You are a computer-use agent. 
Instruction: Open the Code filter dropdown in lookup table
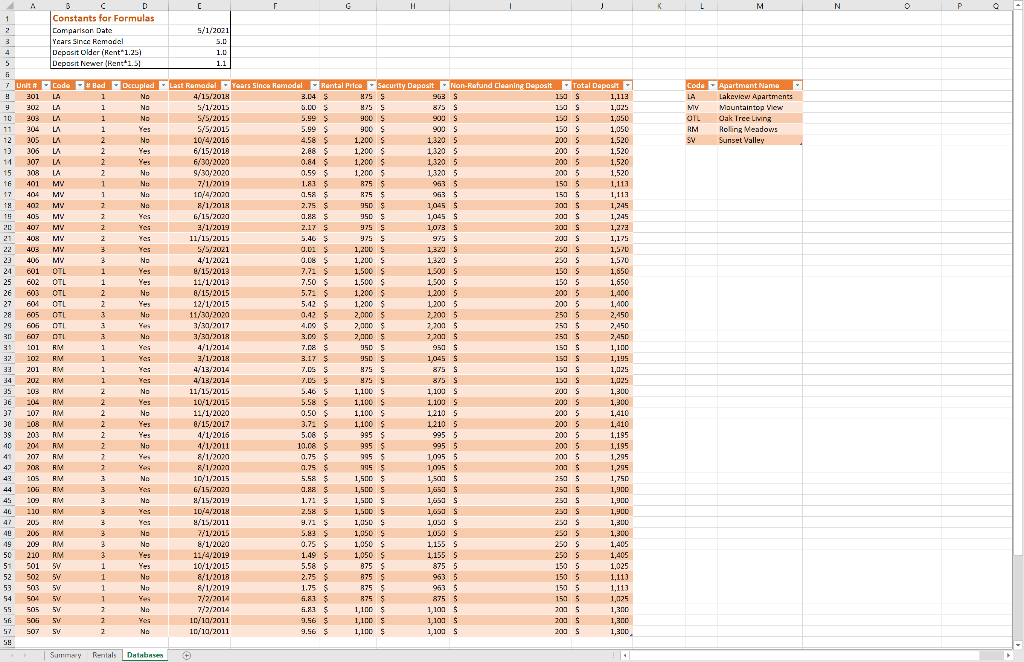click(x=712, y=86)
